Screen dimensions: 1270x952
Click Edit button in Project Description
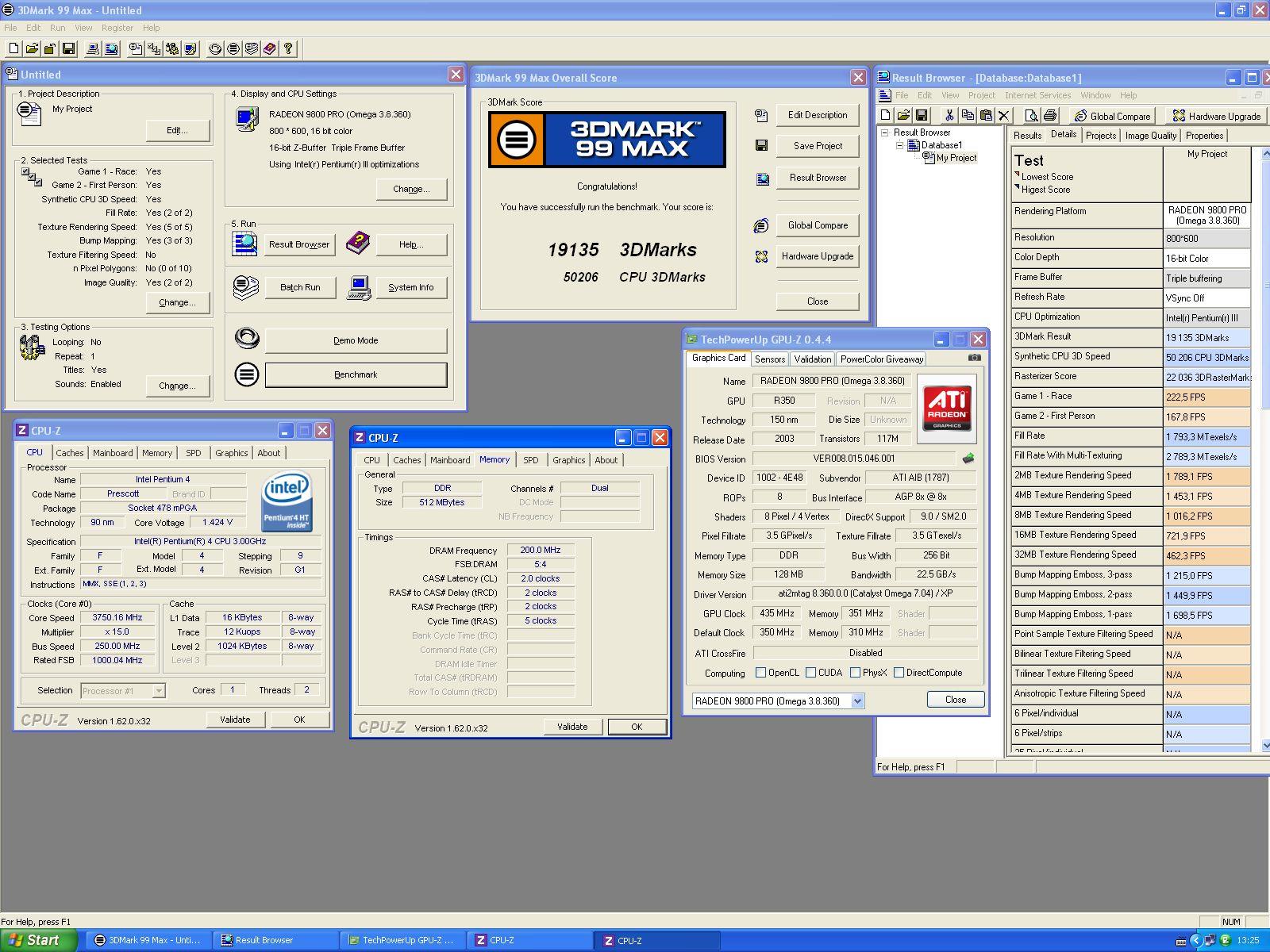[x=178, y=130]
